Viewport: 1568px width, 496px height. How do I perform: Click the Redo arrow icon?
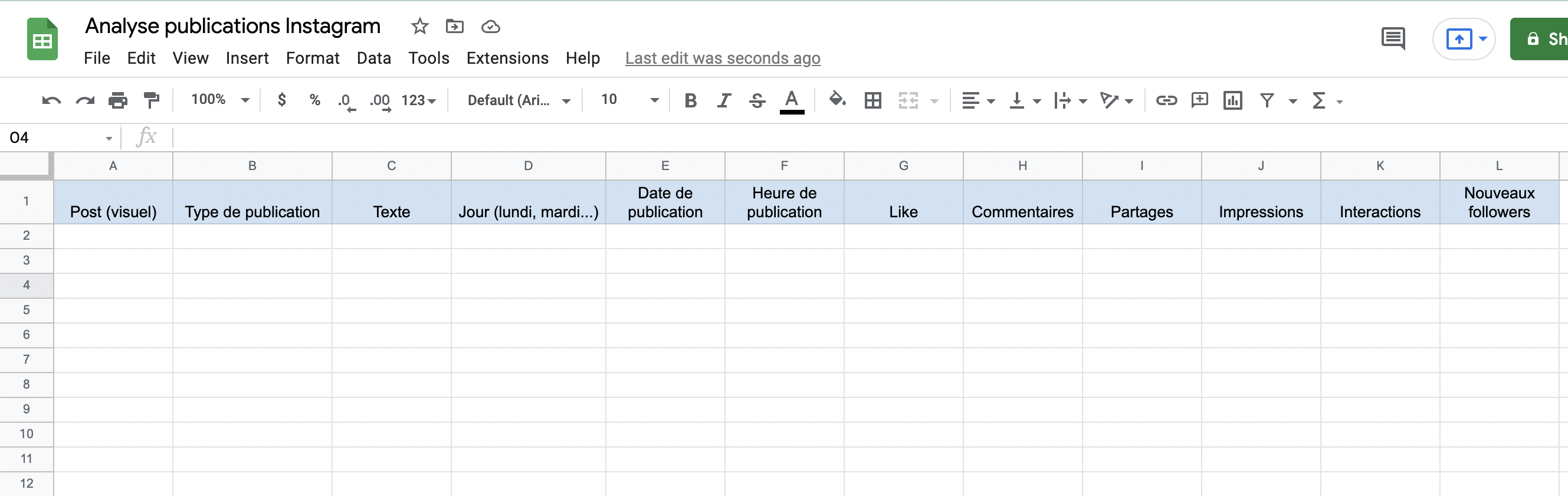(84, 100)
